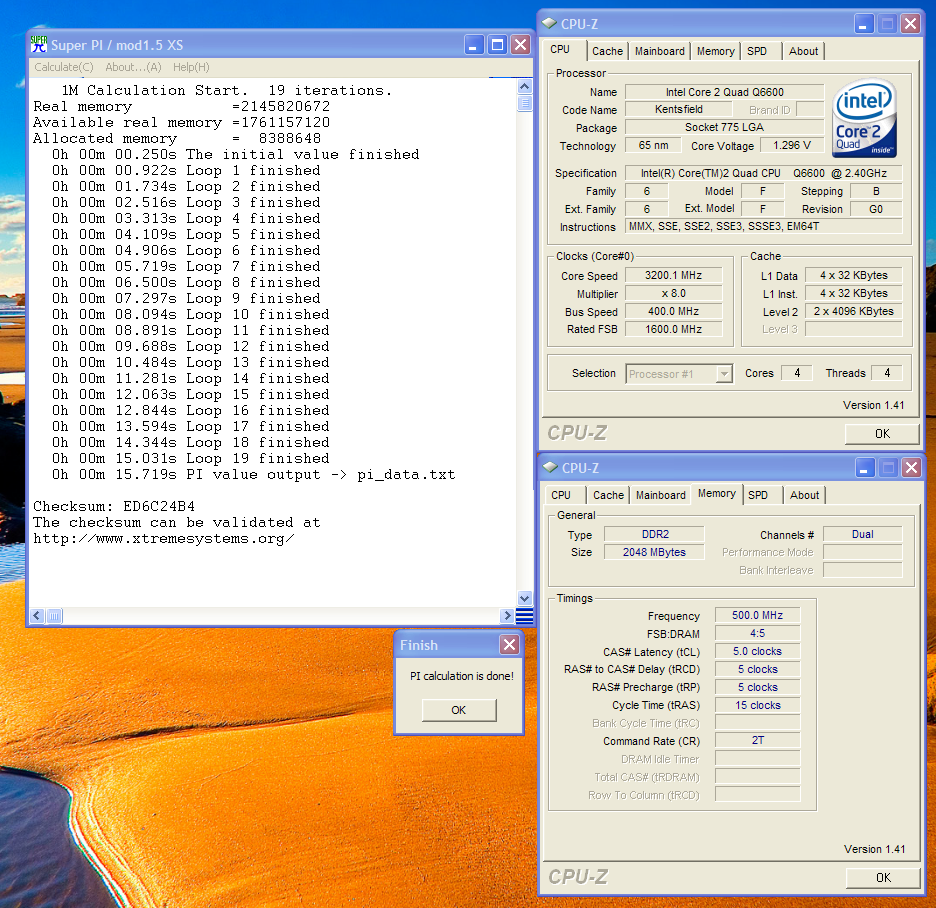Open the About...(A) menu in Super PI
Image resolution: width=936 pixels, height=908 pixels.
tap(133, 67)
